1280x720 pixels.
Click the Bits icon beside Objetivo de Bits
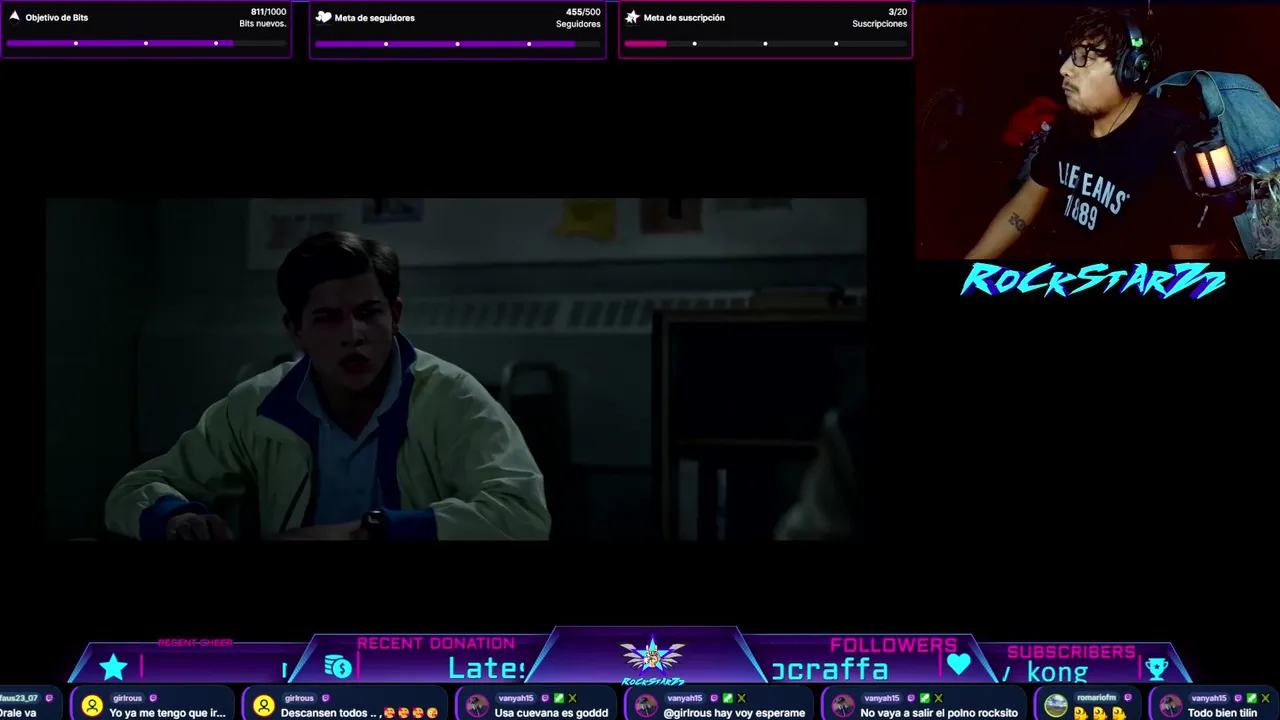(x=14, y=17)
